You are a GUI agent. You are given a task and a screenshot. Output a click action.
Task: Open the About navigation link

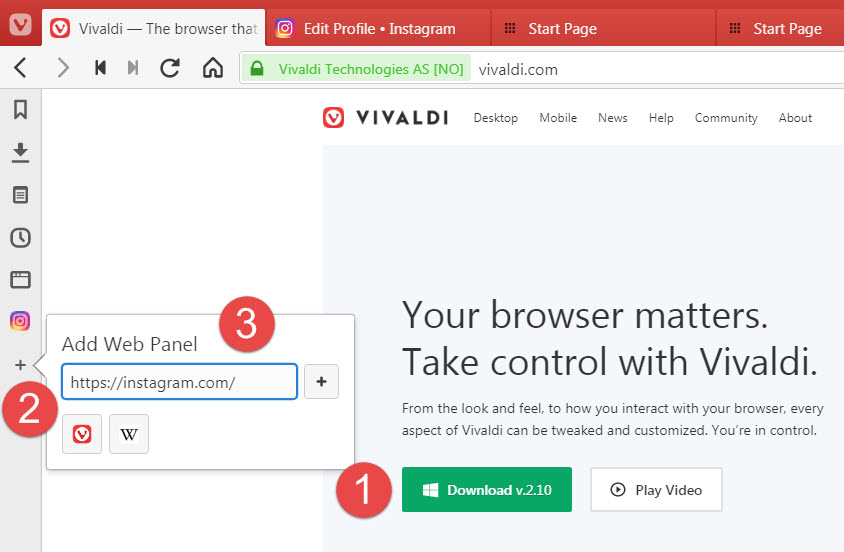click(795, 118)
